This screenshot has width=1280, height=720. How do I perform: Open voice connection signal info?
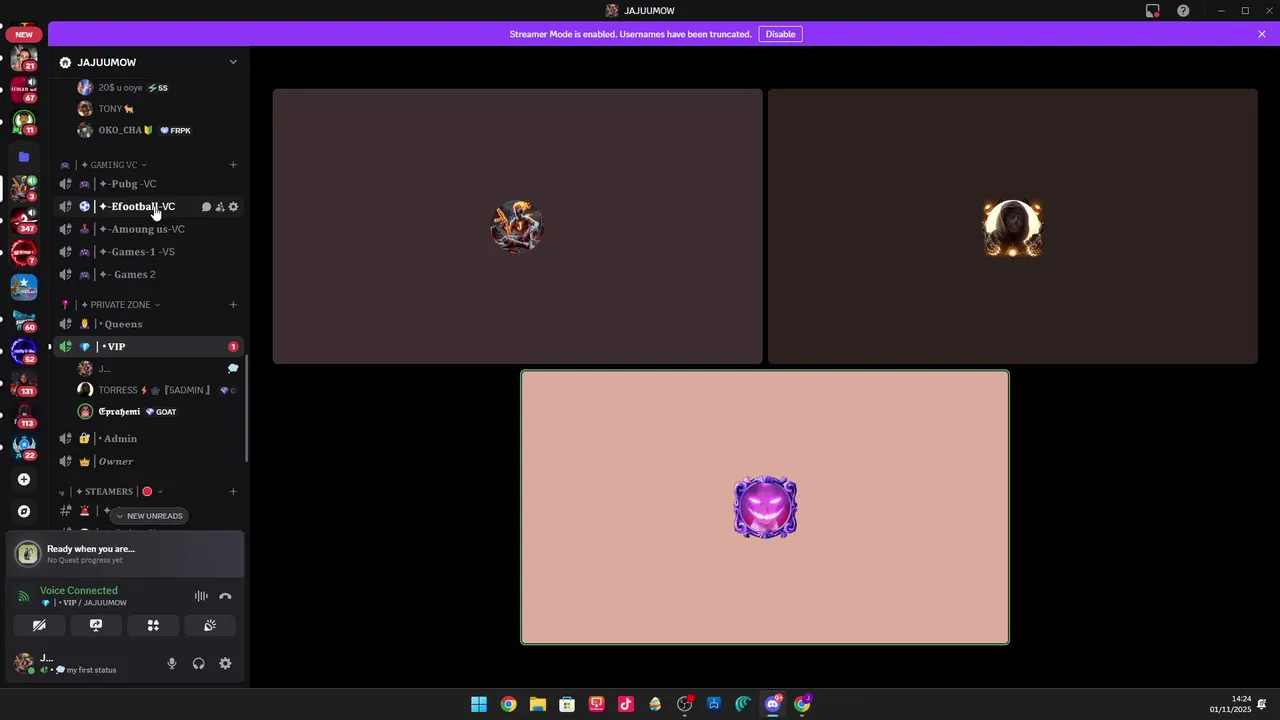click(24, 596)
